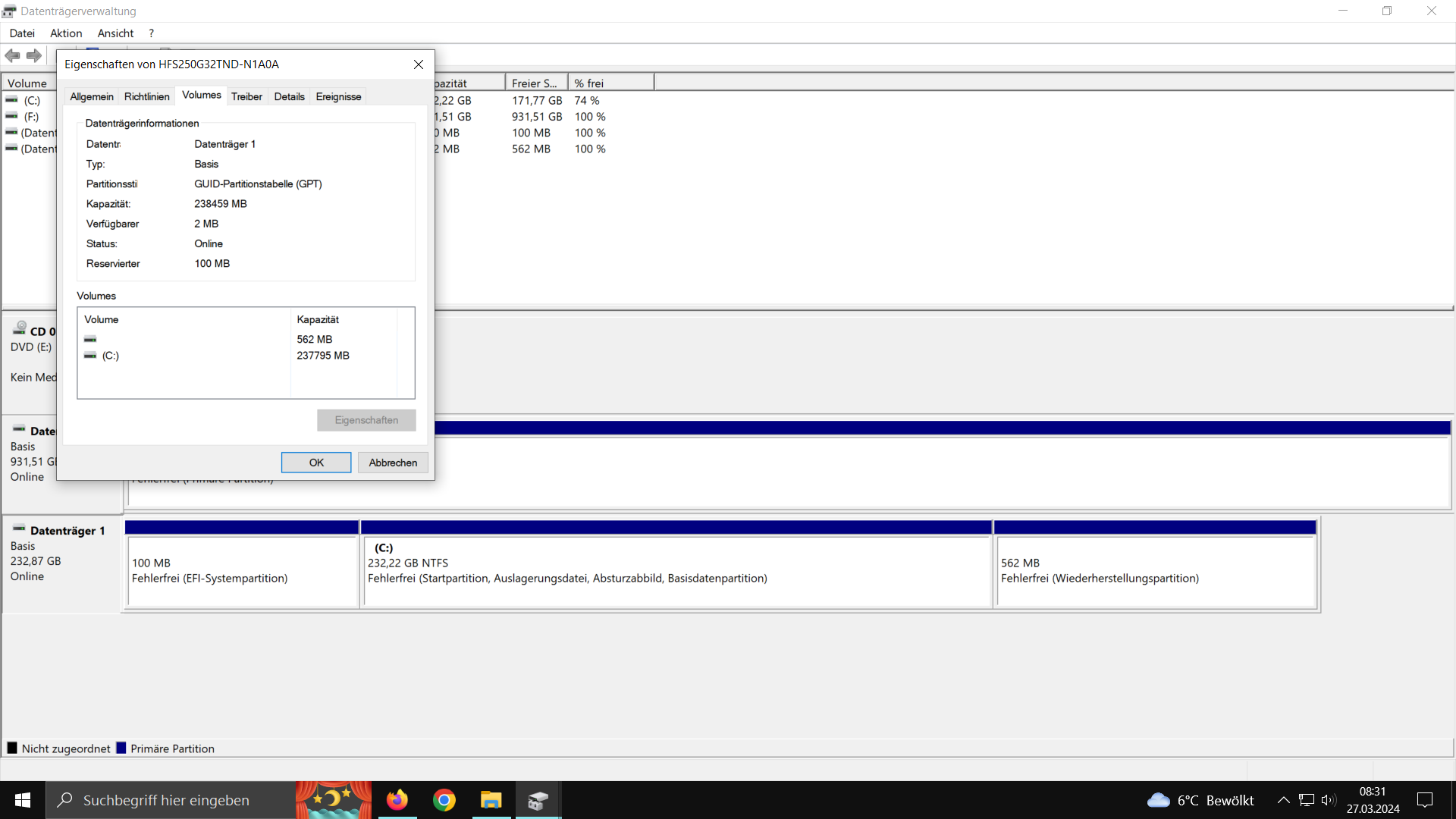The height and width of the screenshot is (819, 1456).
Task: Open Firefox from the taskbar
Action: (397, 800)
